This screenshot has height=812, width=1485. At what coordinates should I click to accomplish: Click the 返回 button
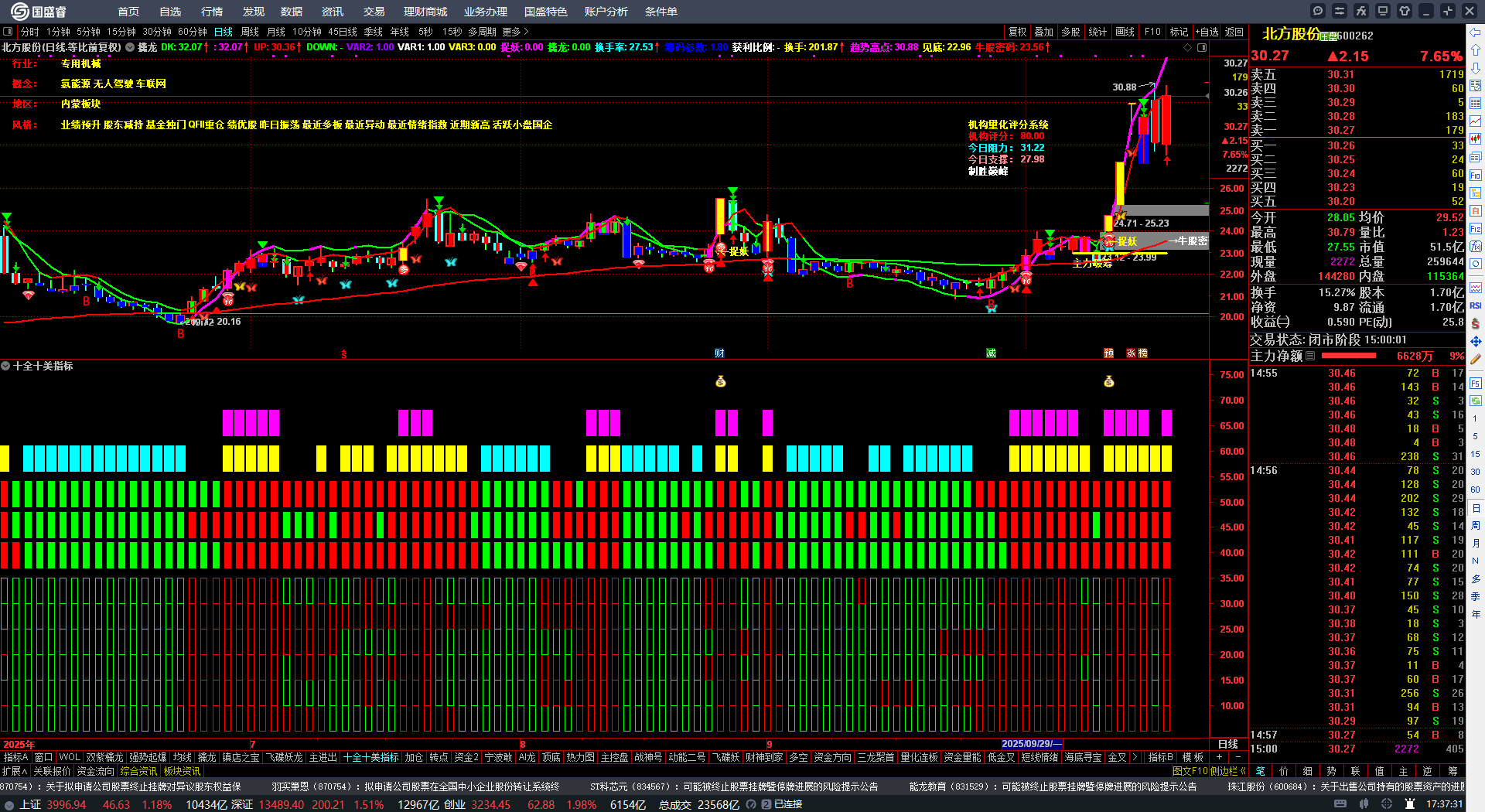[x=1234, y=32]
